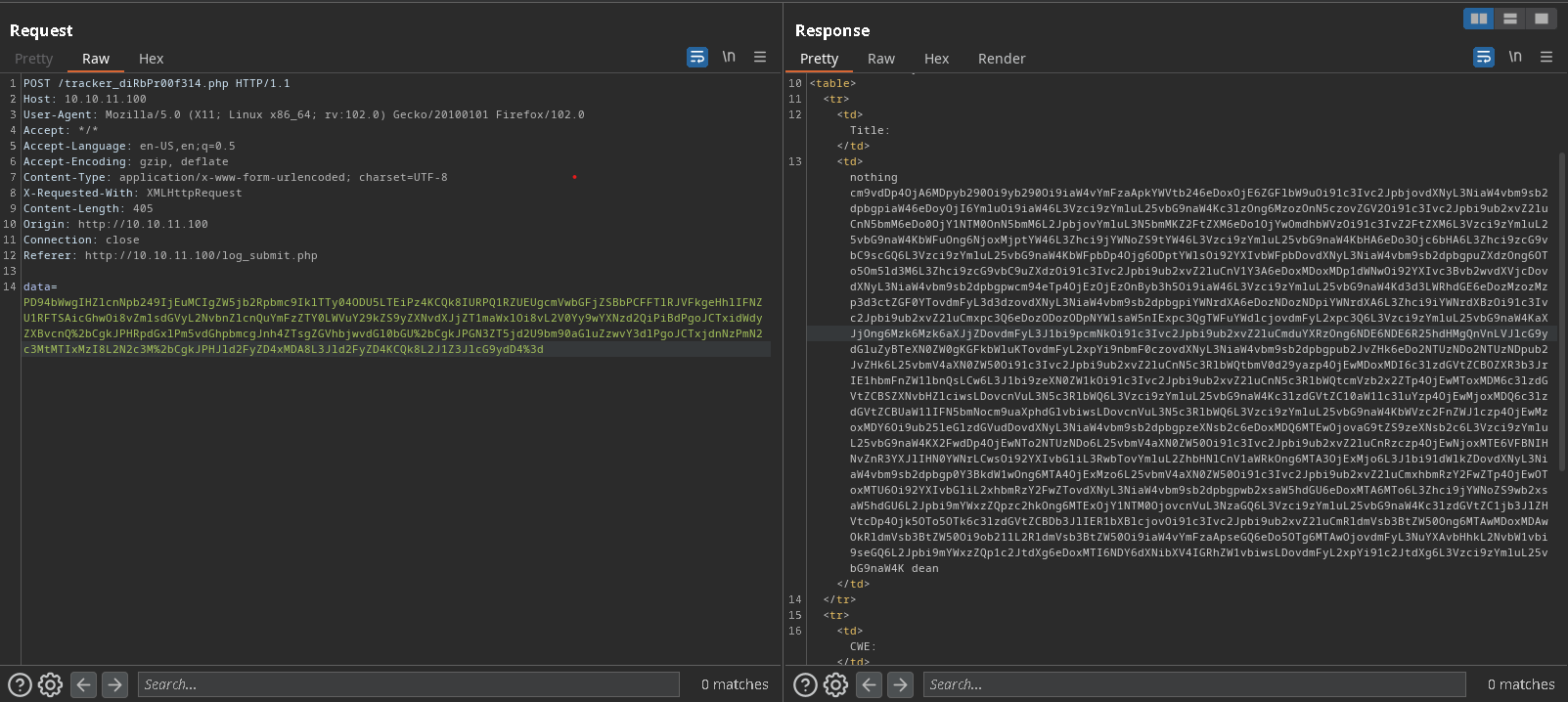Image resolution: width=1568 pixels, height=702 pixels.
Task: Click the Title: cell text in response
Action: click(x=870, y=130)
